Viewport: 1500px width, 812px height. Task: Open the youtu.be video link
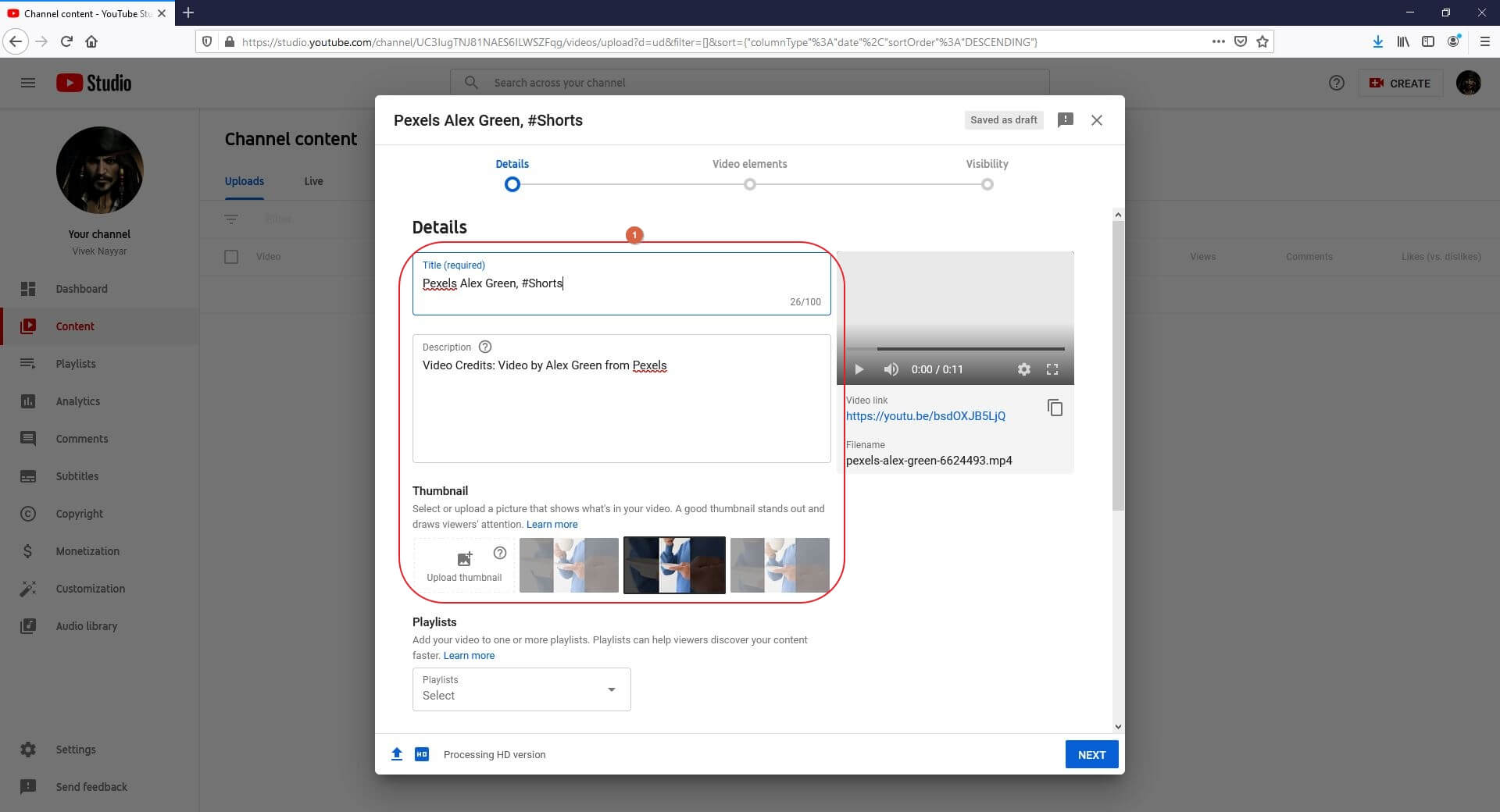point(925,416)
